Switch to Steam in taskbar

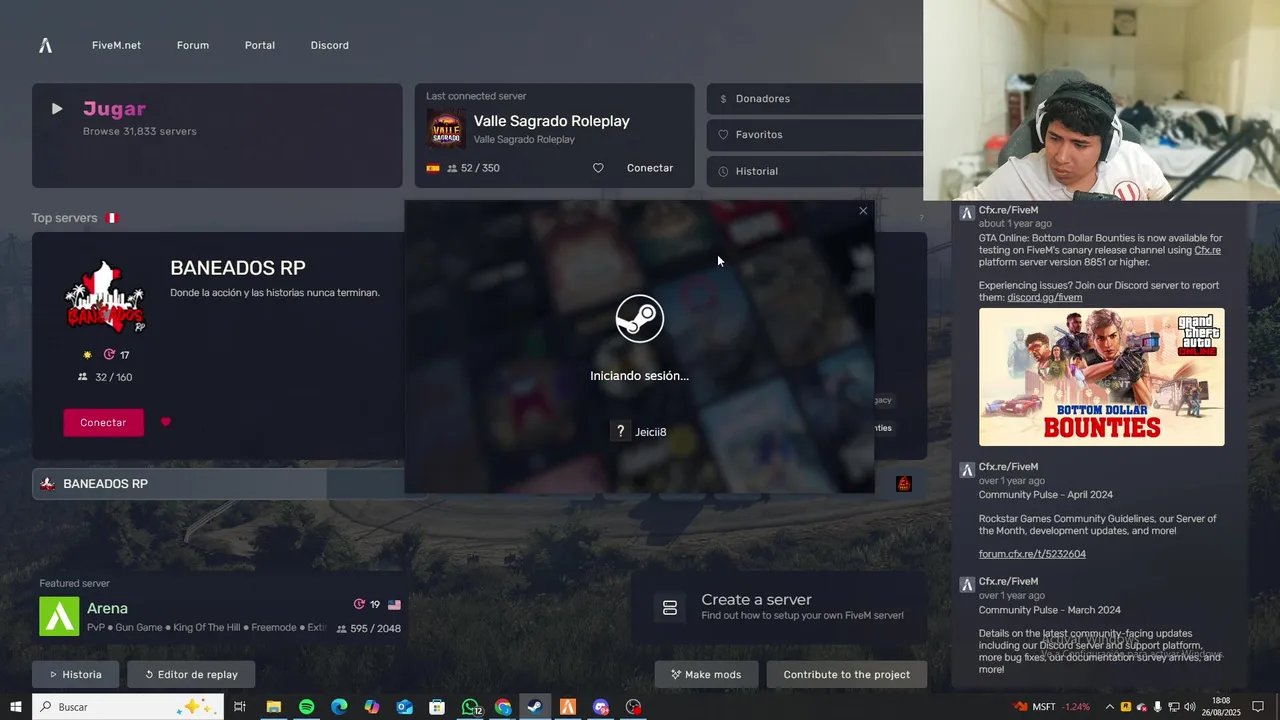[535, 707]
